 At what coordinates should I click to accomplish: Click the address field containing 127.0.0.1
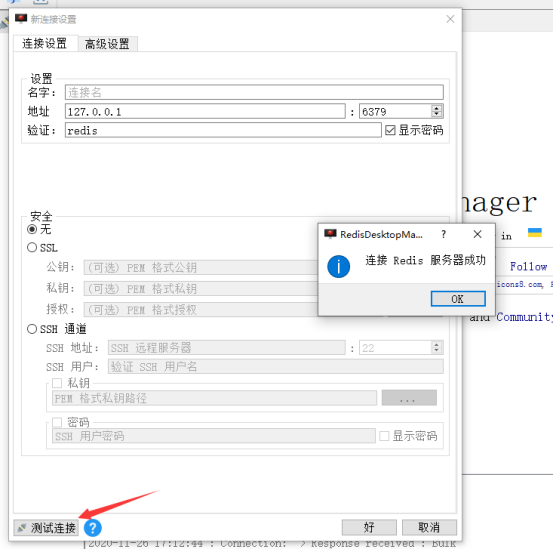click(205, 112)
